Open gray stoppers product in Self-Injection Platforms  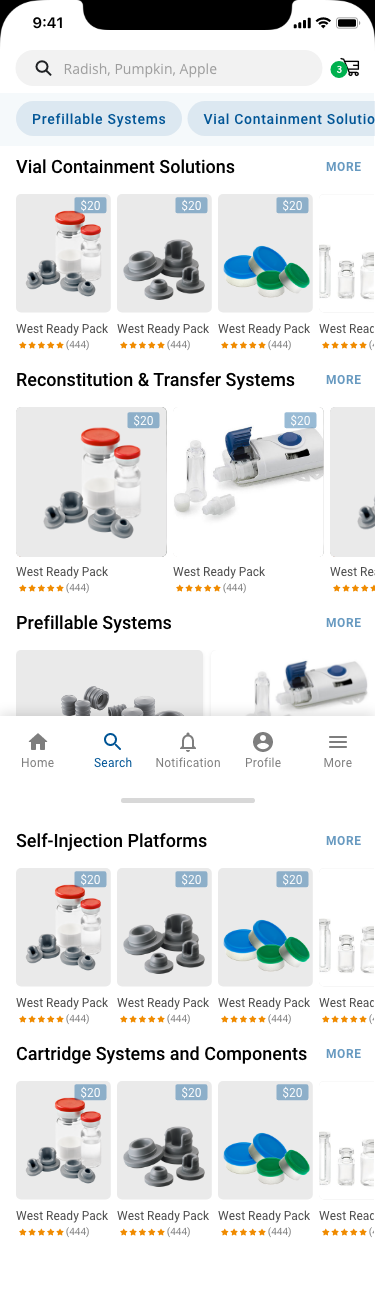click(x=164, y=927)
